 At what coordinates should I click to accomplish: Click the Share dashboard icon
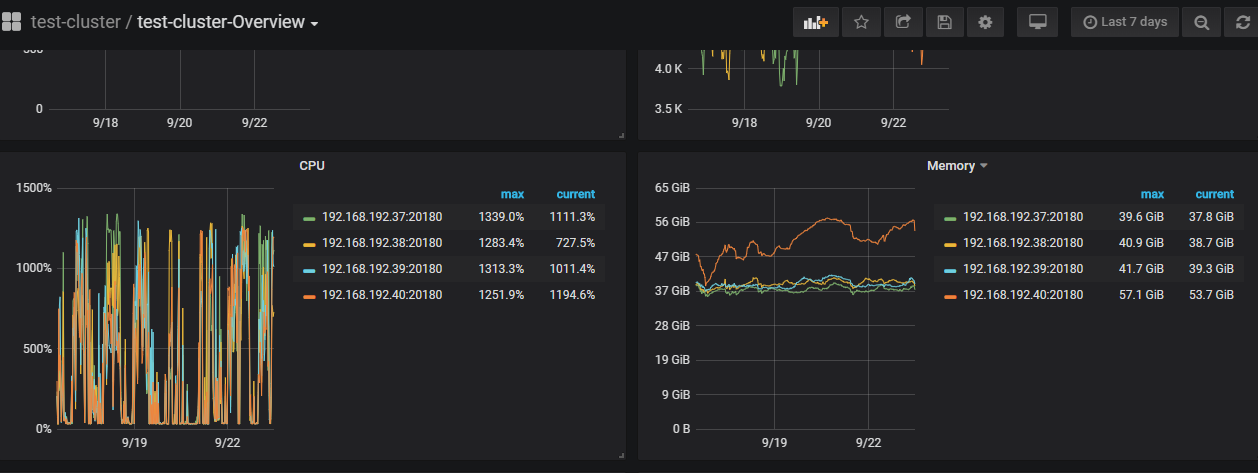point(903,22)
